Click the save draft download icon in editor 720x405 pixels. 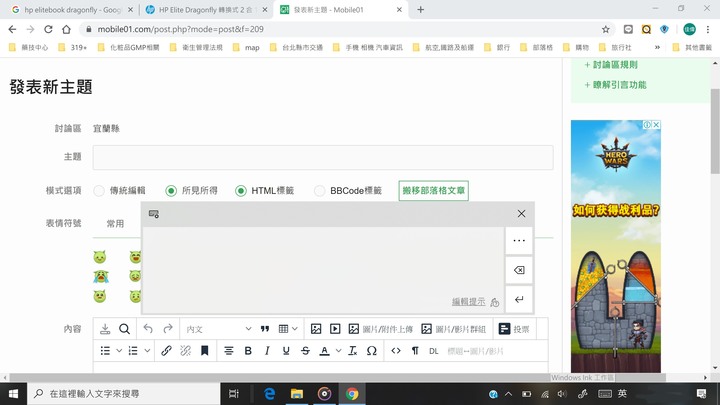pyautogui.click(x=105, y=329)
